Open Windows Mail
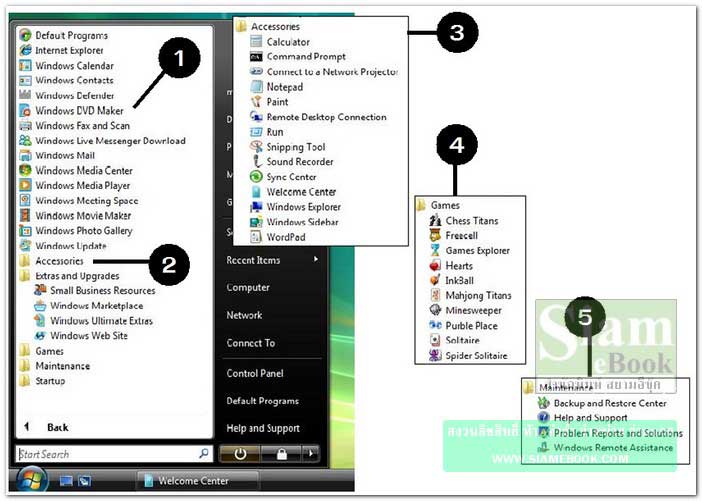Image resolution: width=702 pixels, height=501 pixels. [x=57, y=156]
